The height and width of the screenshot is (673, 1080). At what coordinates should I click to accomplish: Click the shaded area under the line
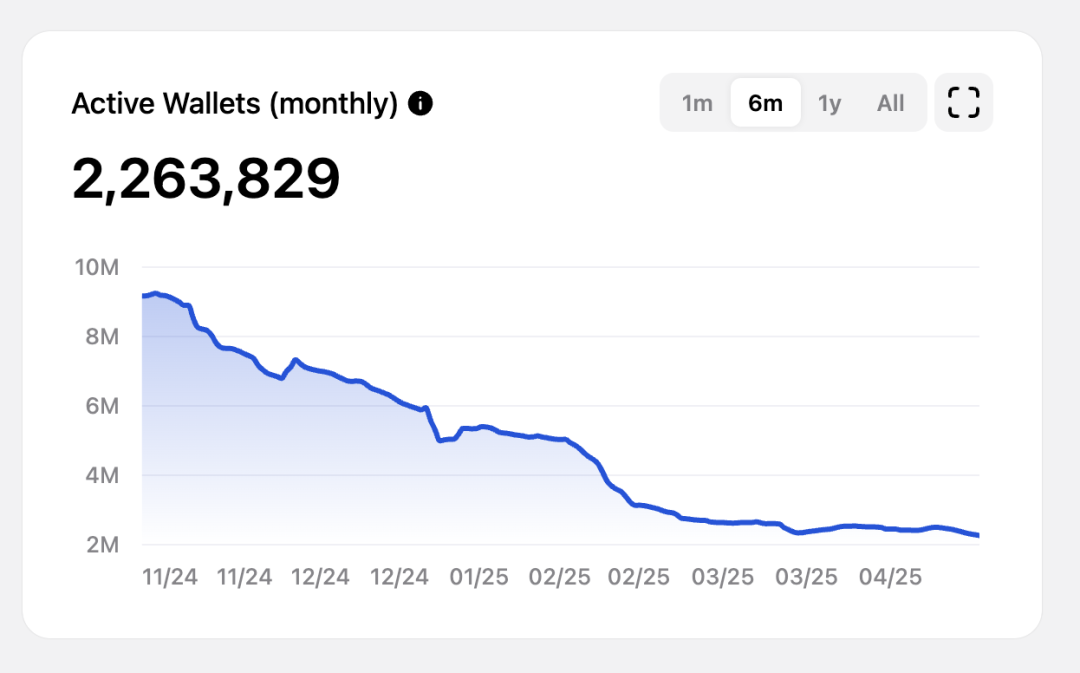pos(300,470)
